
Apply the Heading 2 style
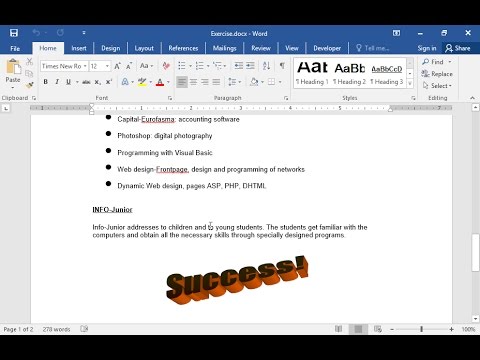click(349, 73)
